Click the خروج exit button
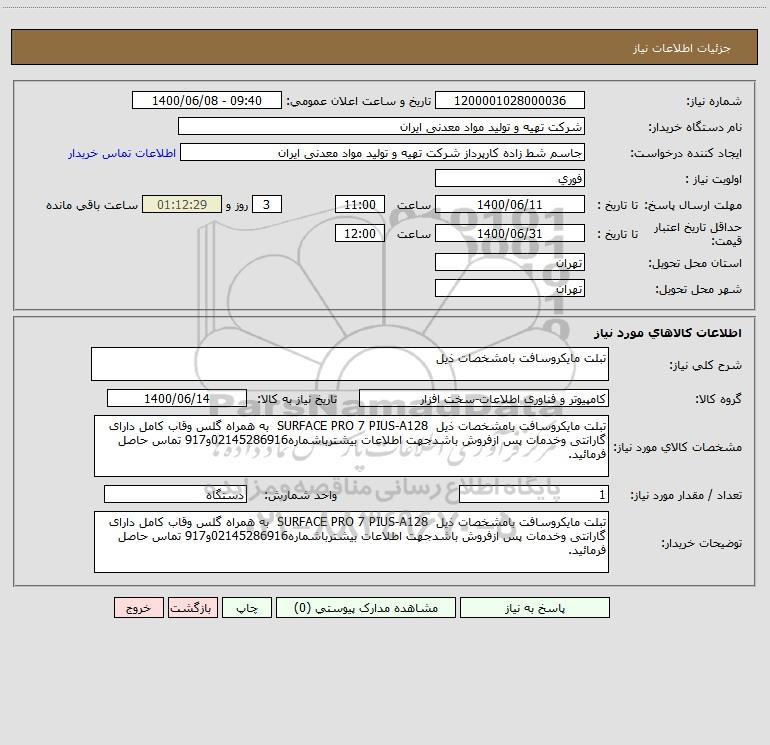The height and width of the screenshot is (745, 770). pyautogui.click(x=138, y=607)
